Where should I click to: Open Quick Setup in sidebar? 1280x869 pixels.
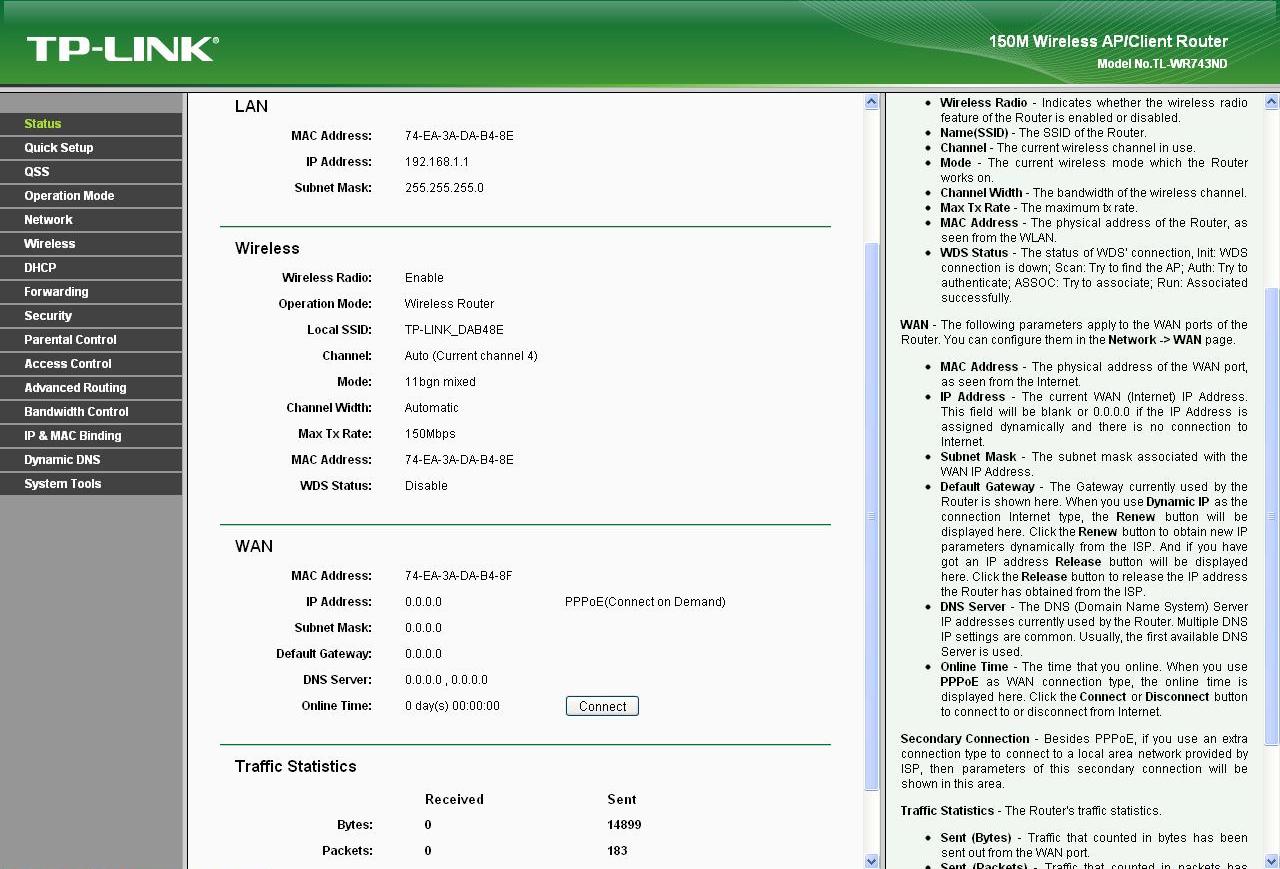pos(91,148)
